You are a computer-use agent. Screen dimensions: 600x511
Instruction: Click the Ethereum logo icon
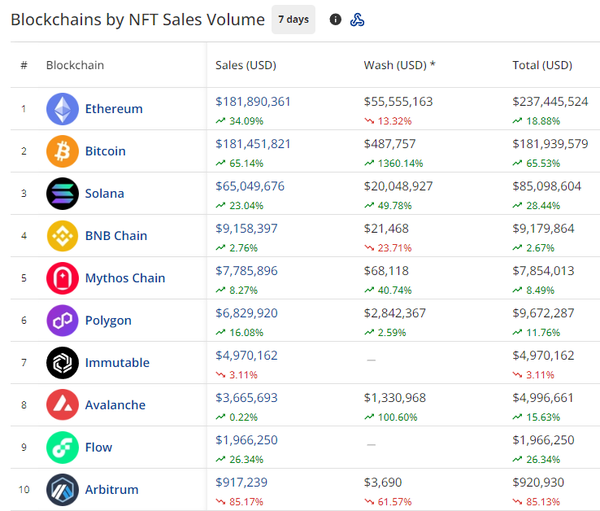point(62,109)
